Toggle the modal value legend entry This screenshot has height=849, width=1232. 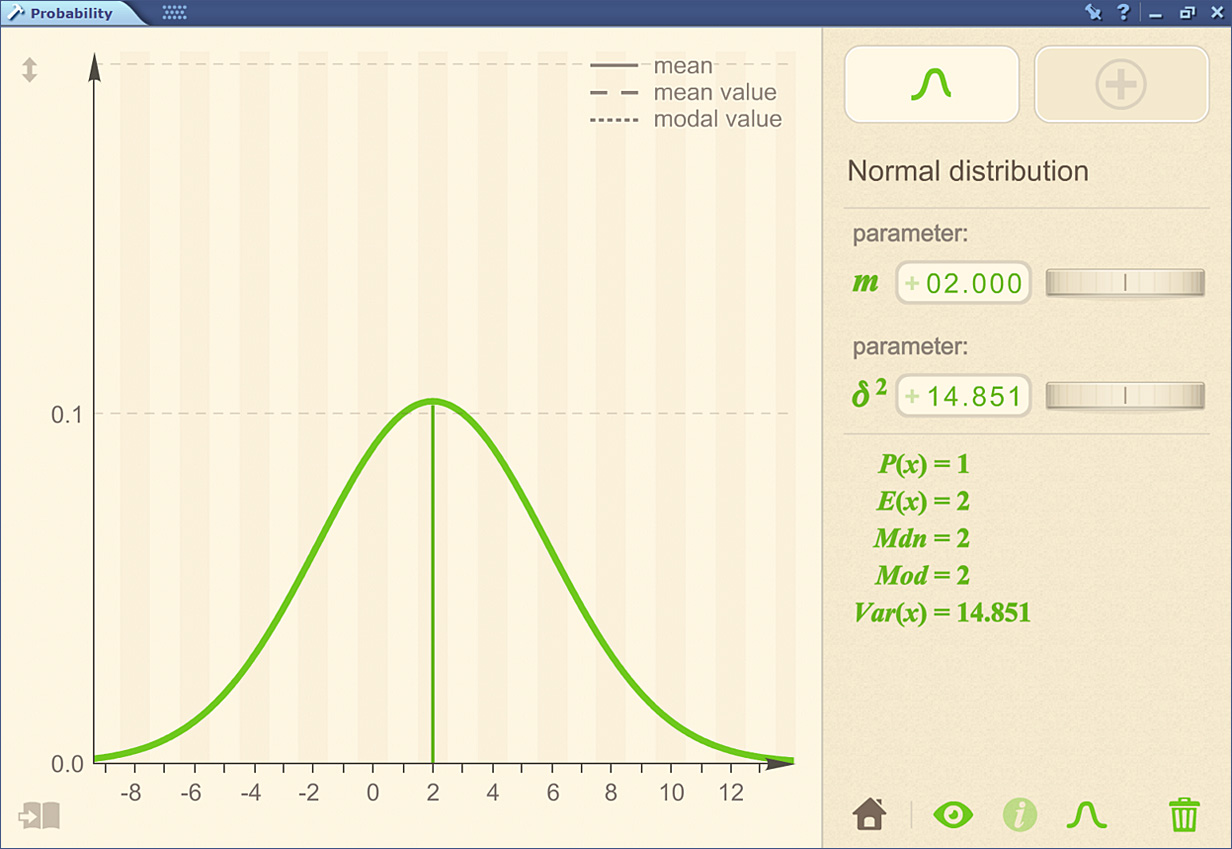[717, 119]
